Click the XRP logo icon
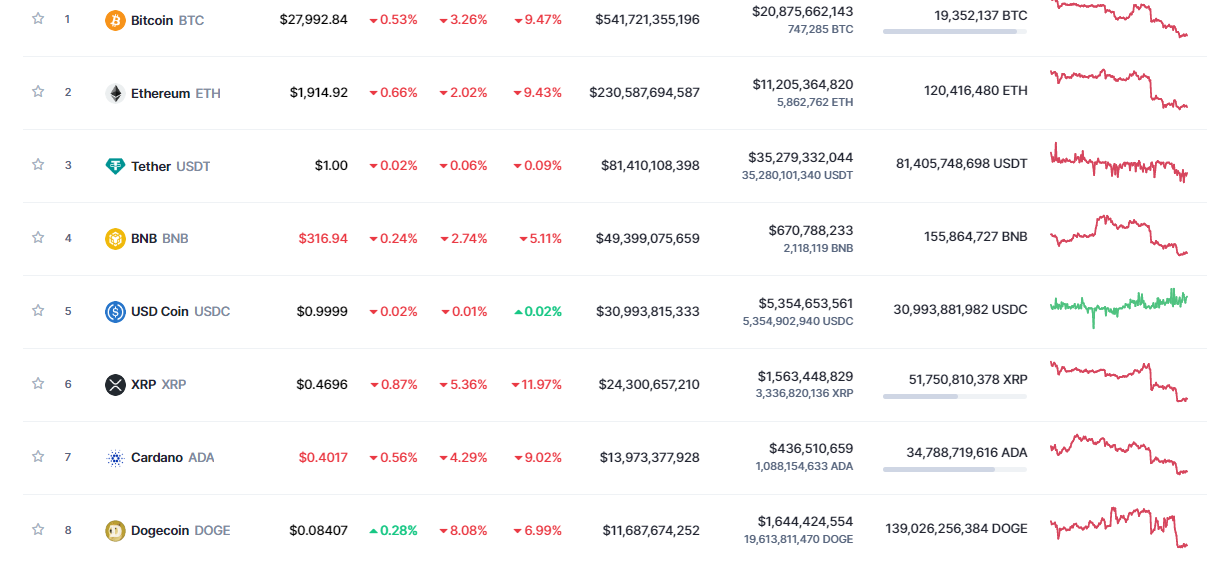 (115, 385)
